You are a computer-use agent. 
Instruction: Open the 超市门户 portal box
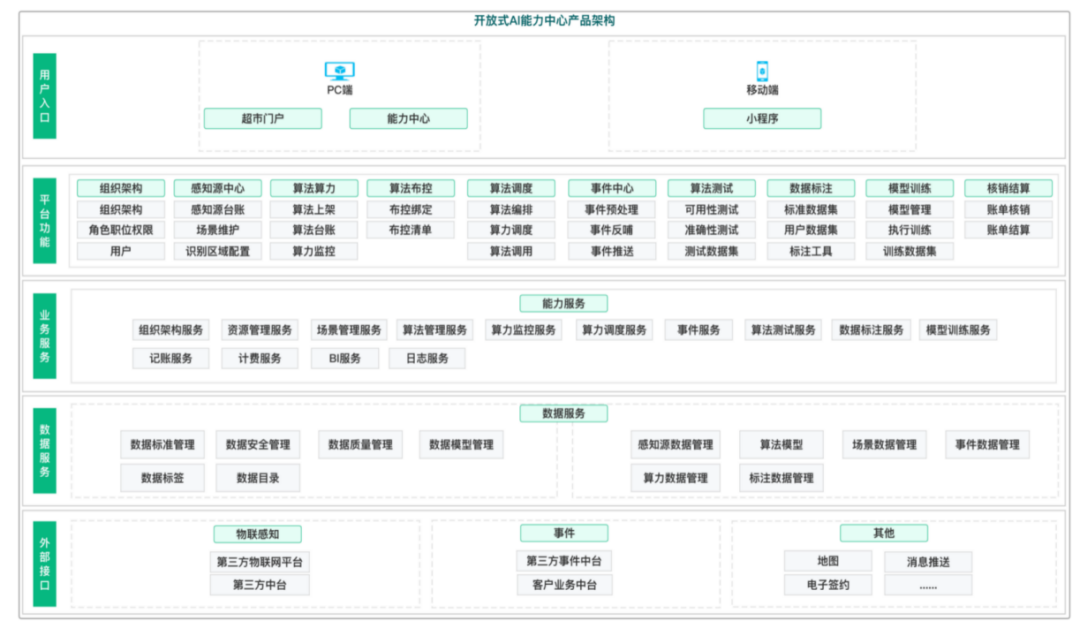click(262, 119)
